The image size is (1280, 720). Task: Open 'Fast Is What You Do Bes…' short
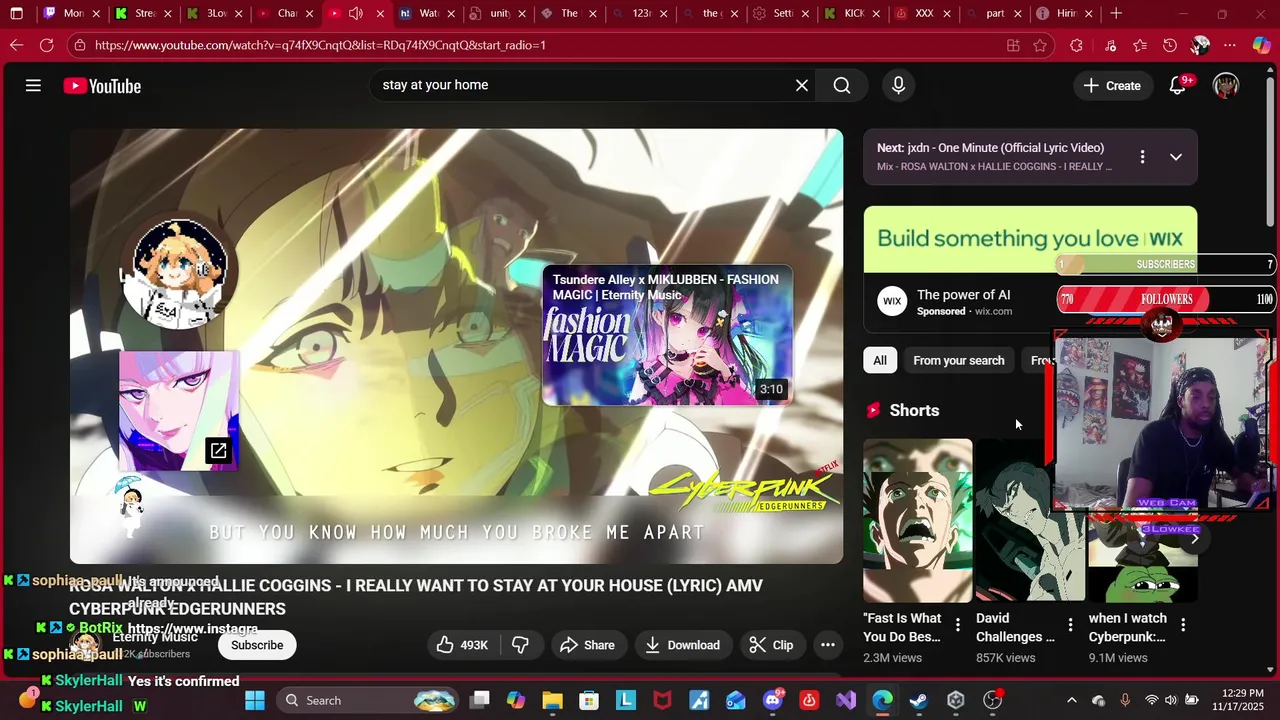[x=917, y=521]
